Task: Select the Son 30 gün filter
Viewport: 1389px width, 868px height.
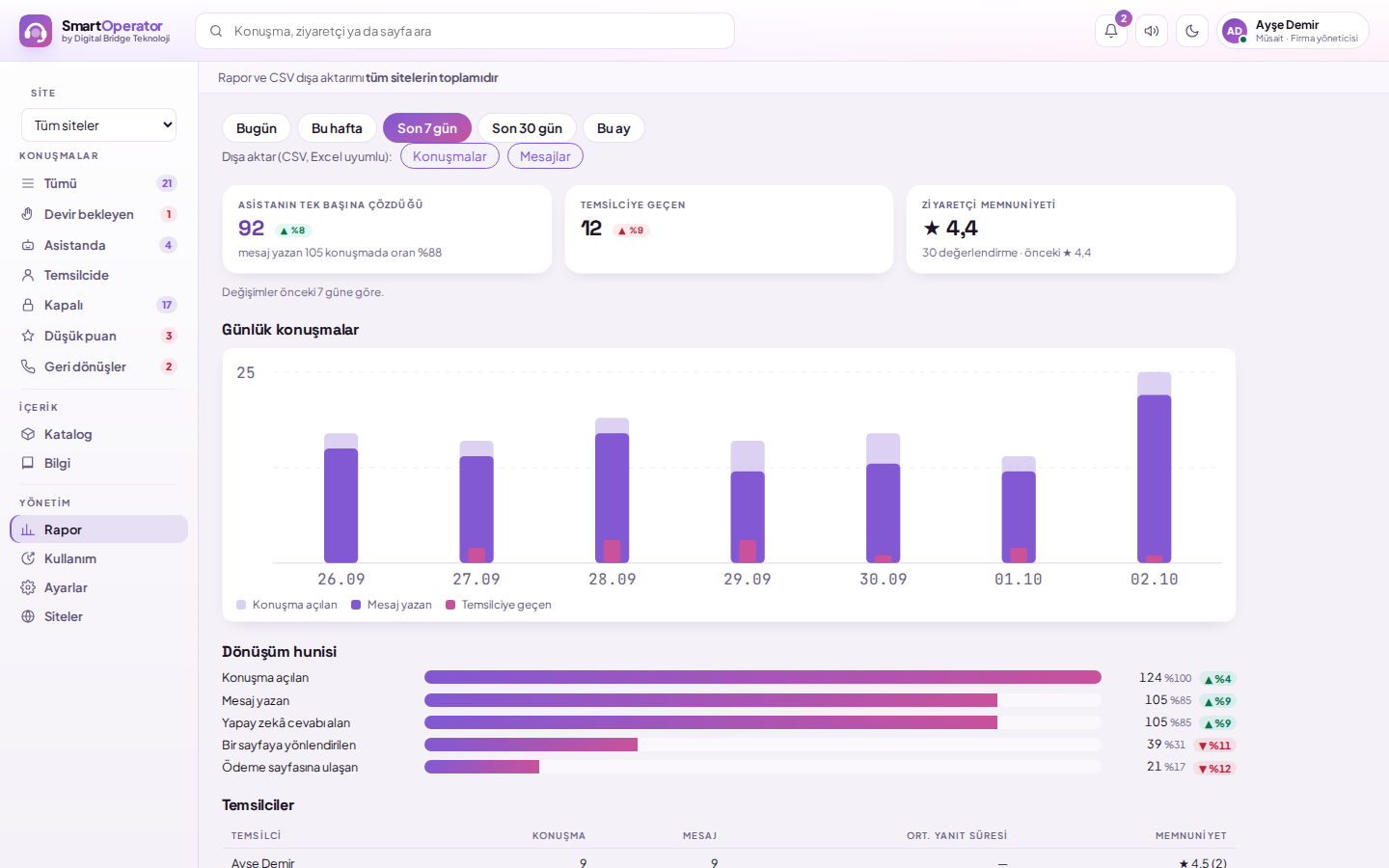Action: click(x=527, y=128)
